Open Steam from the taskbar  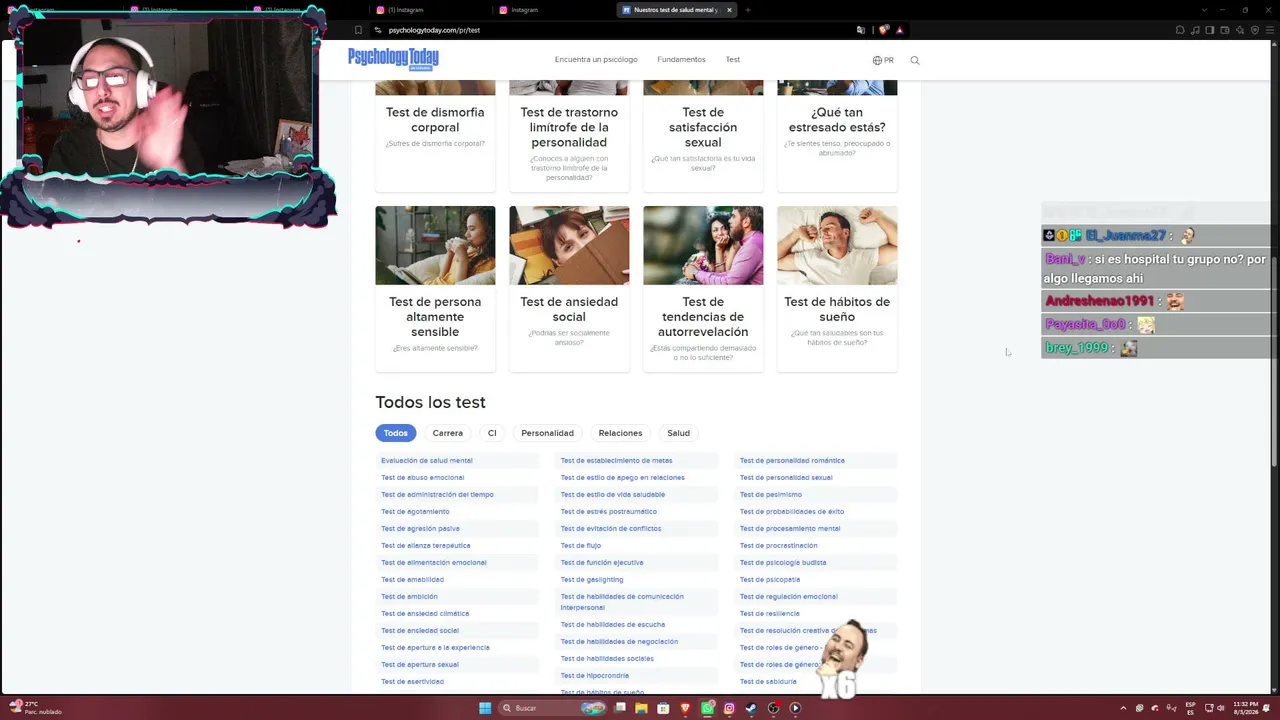click(x=751, y=708)
